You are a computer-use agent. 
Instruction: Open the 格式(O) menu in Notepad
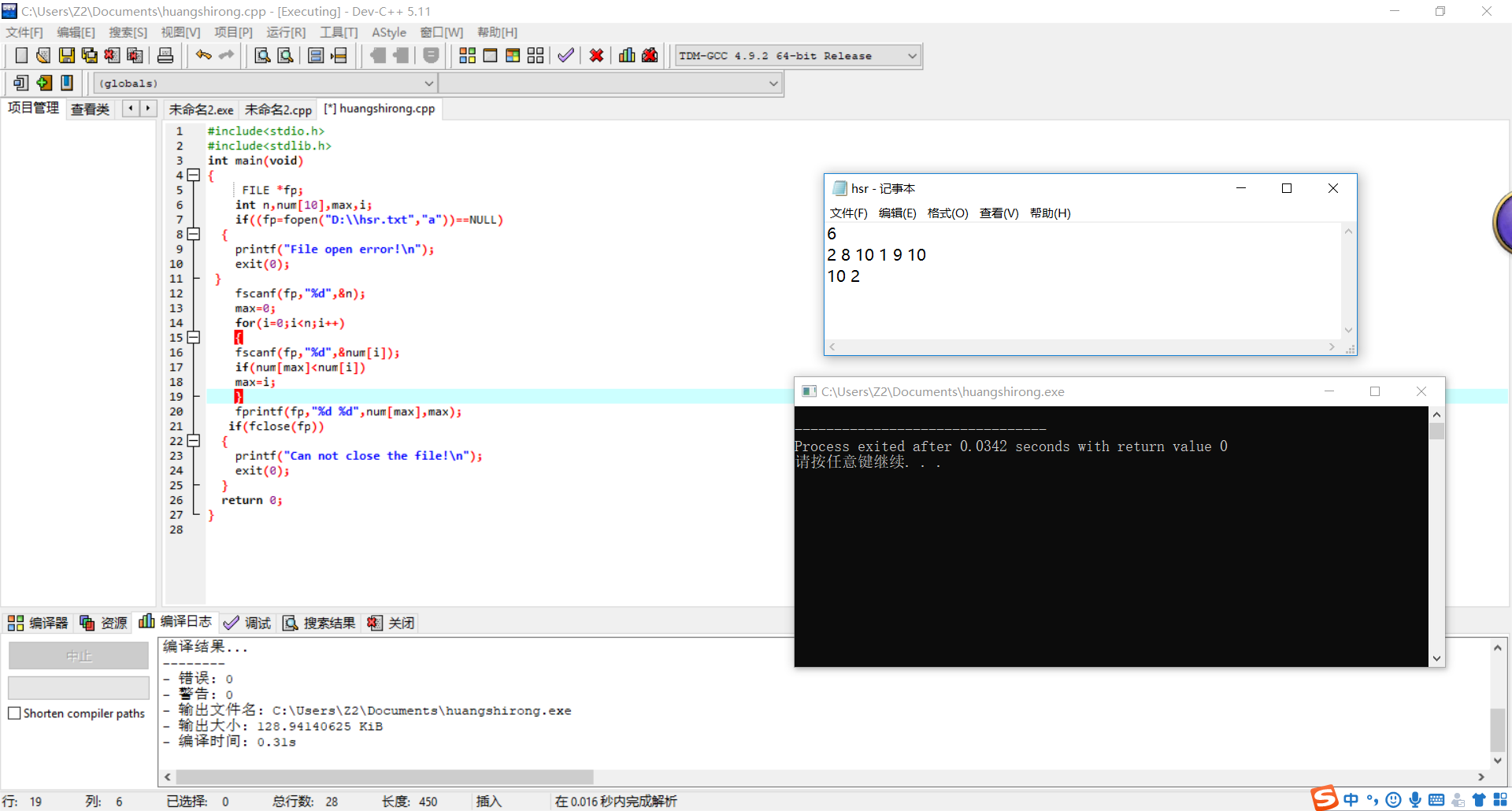tap(947, 213)
